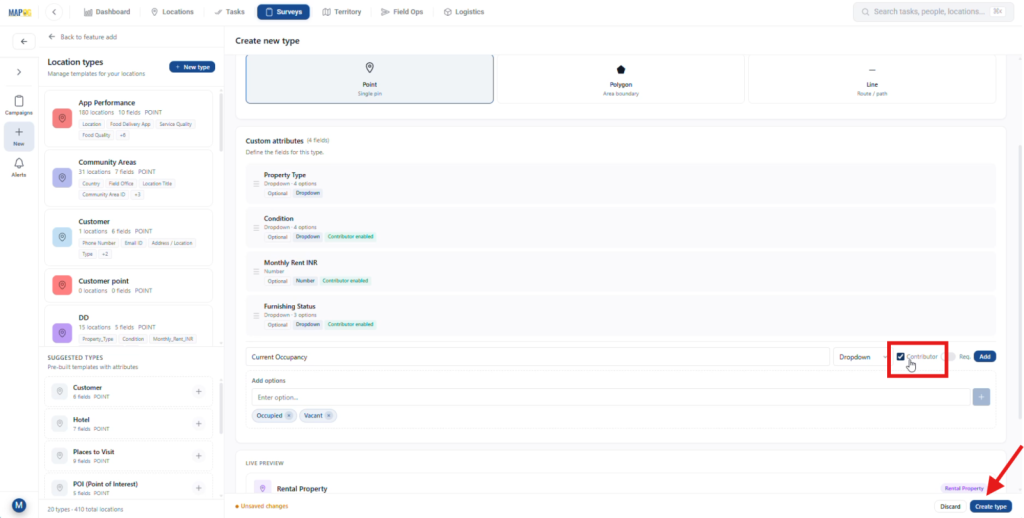1024x518 pixels.
Task: Add suggested Places to Visit type with plus
Action: coord(199,456)
